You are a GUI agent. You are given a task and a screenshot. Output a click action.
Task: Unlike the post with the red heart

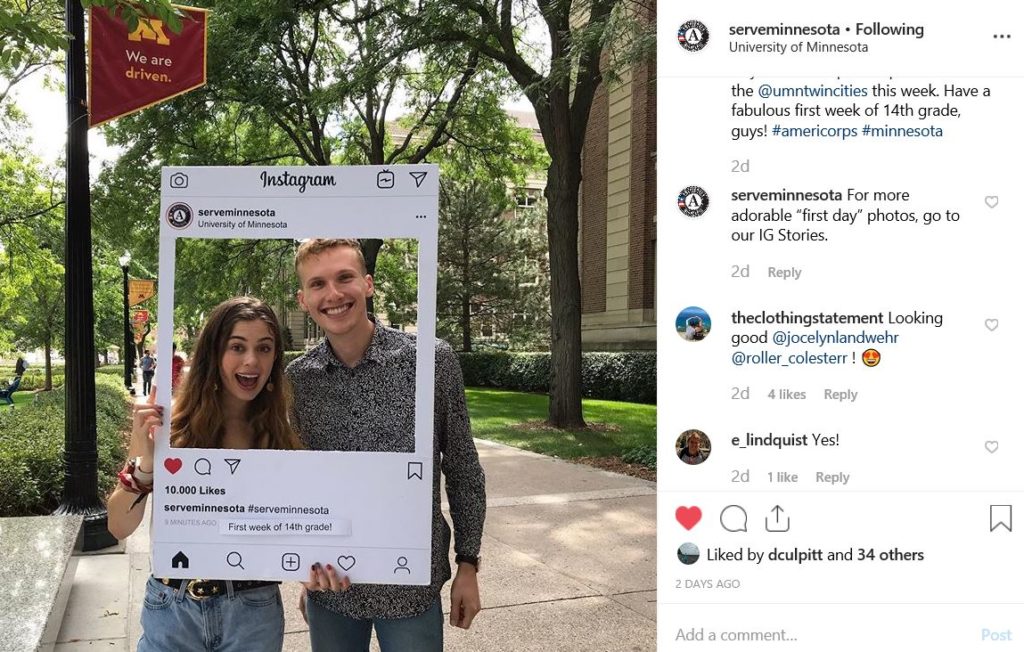tap(688, 518)
